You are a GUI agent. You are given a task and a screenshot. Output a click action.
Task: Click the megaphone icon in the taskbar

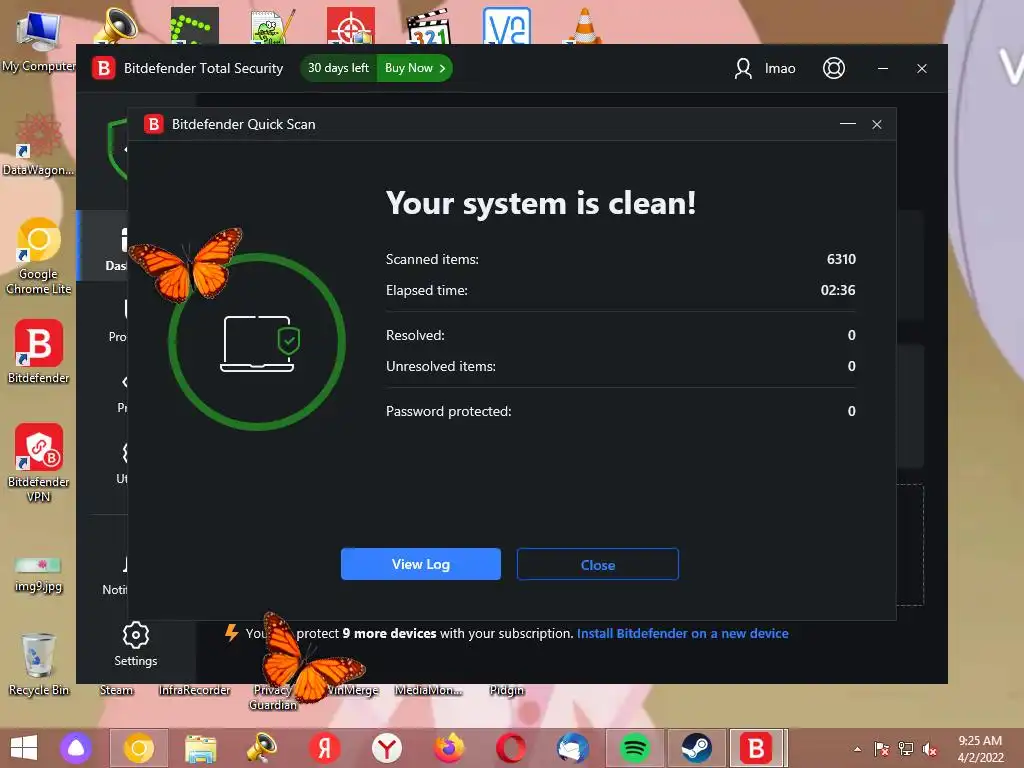(262, 748)
